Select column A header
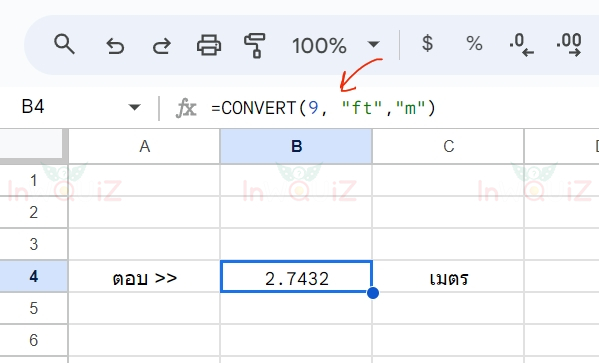This screenshot has height=363, width=599. (x=144, y=146)
